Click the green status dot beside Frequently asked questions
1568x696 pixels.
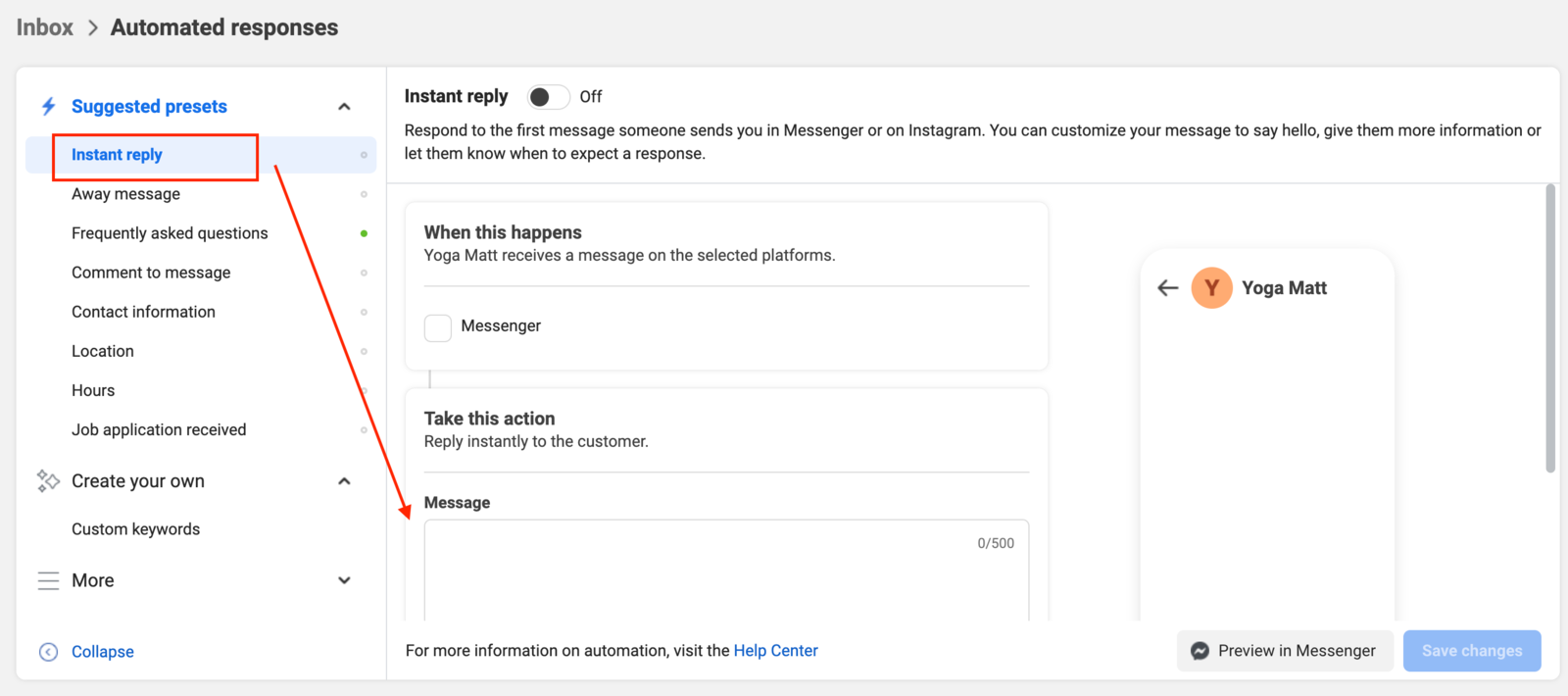click(x=364, y=233)
